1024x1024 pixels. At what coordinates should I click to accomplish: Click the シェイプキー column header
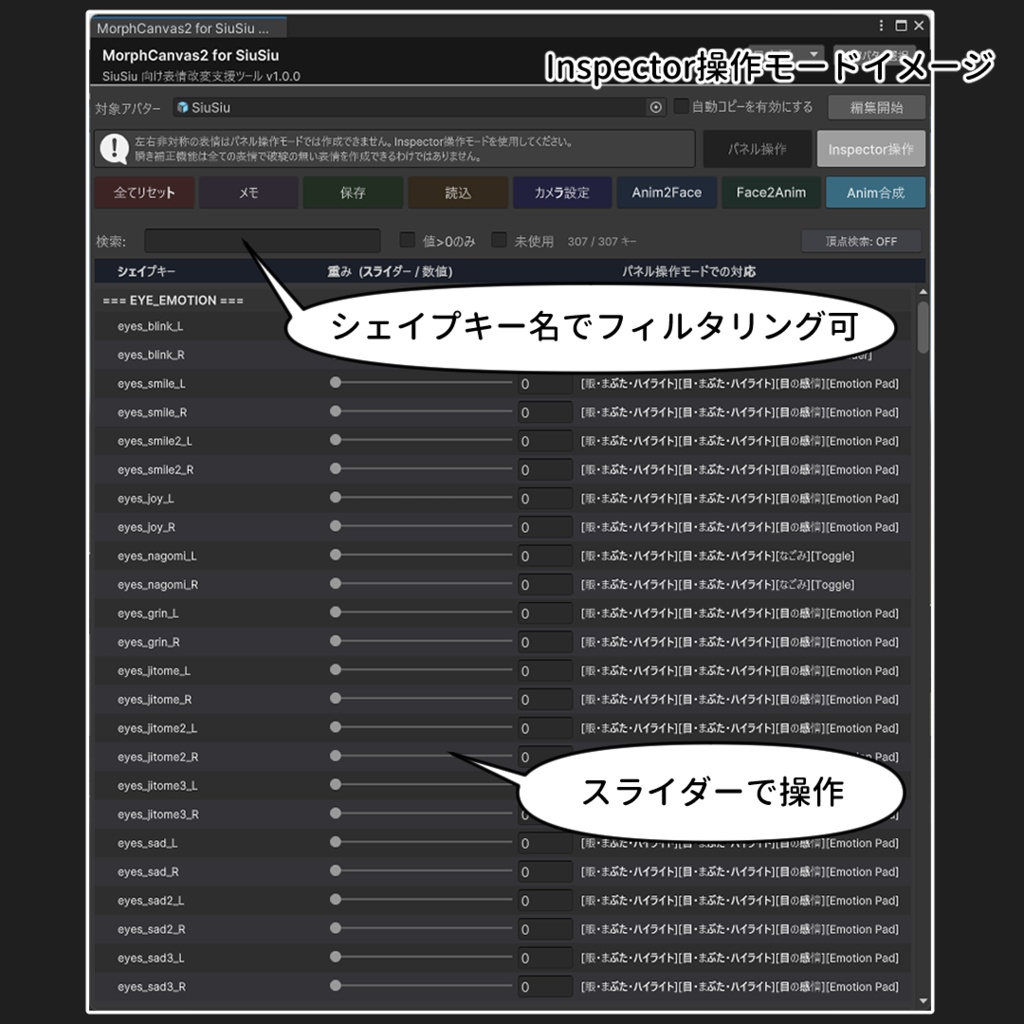146,271
